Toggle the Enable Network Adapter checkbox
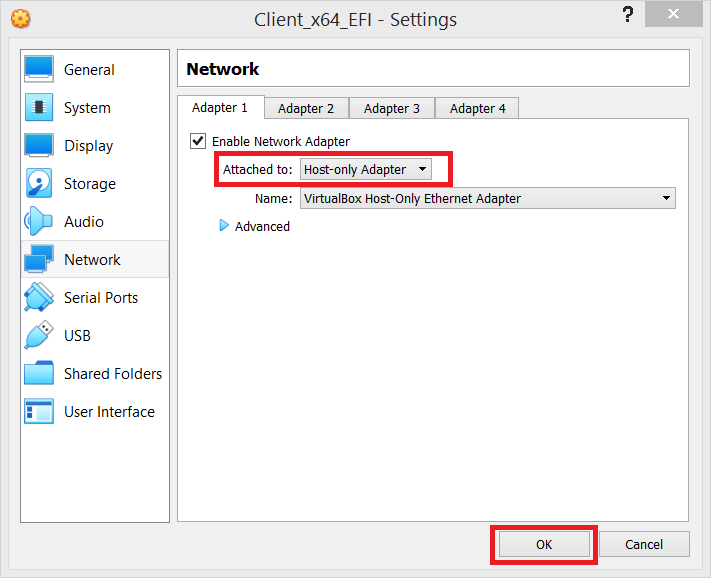 (198, 141)
